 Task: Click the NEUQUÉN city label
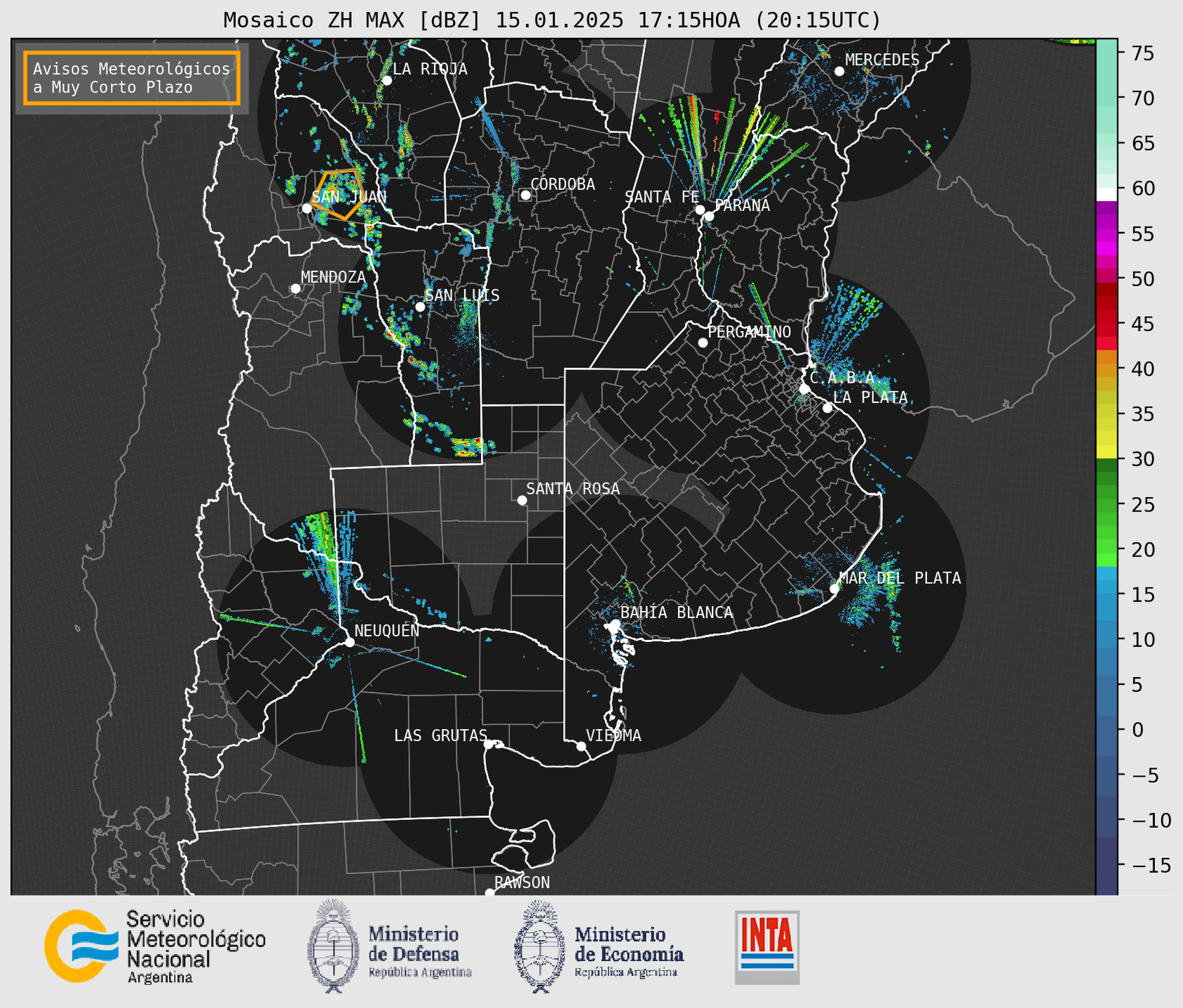click(386, 630)
